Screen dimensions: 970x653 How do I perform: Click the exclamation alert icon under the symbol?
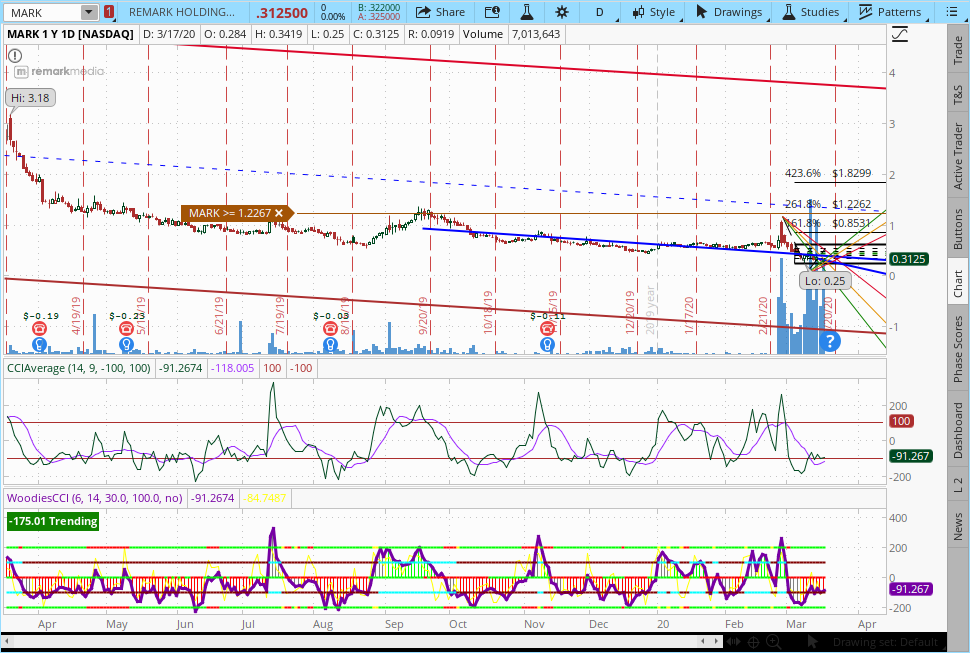(13, 53)
